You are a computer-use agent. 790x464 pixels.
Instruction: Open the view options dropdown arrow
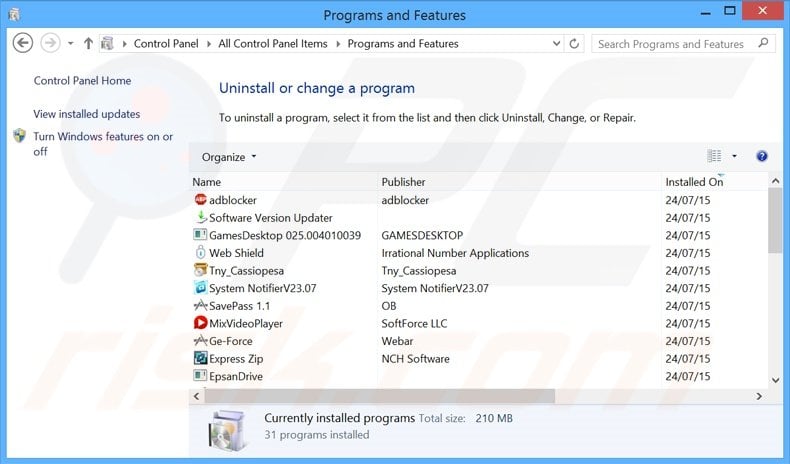point(734,156)
